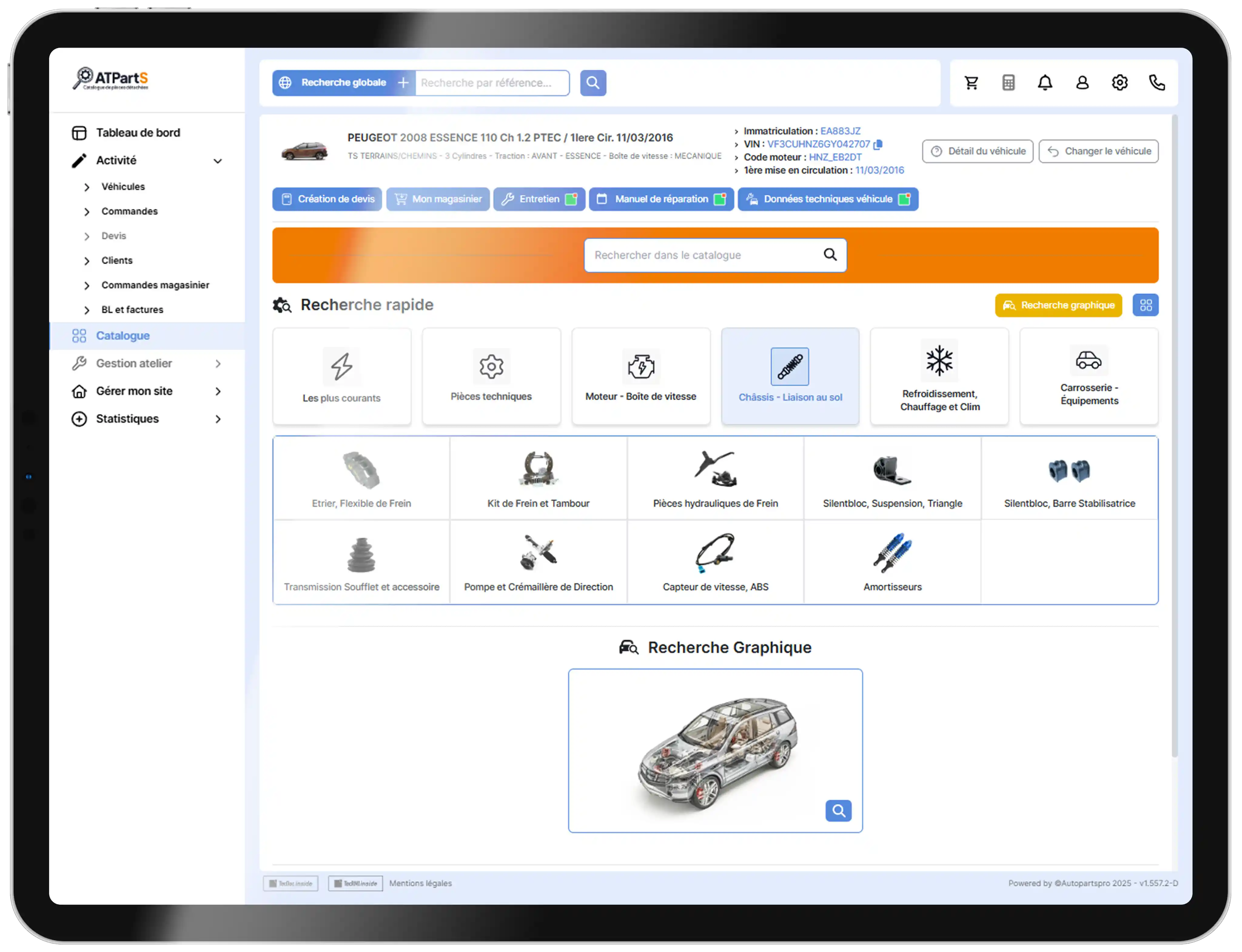Select the Moteur - Boîte de vitesse tab

[x=640, y=376]
